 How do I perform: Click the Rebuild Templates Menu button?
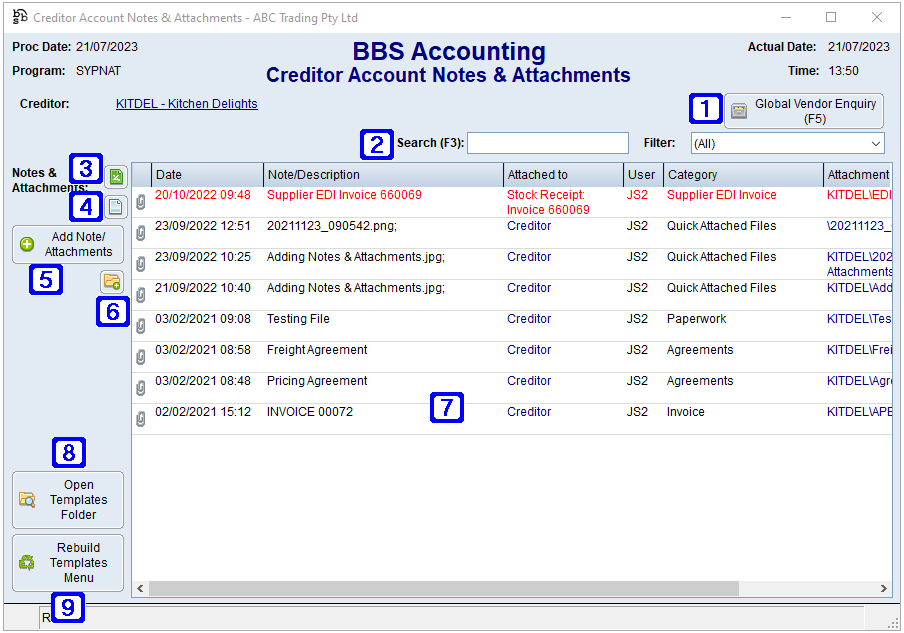[67, 562]
